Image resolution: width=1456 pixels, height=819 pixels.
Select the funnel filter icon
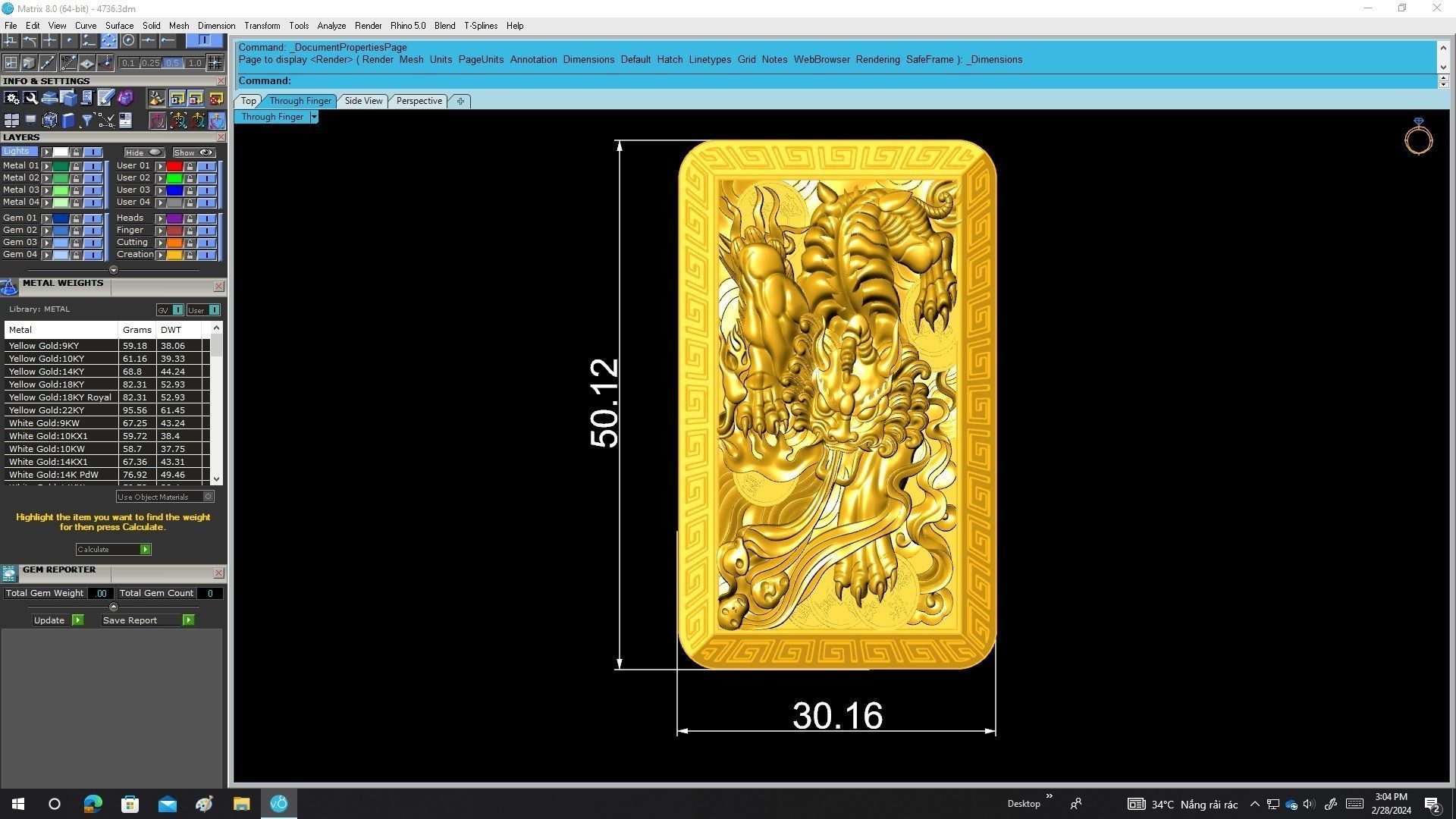click(87, 121)
